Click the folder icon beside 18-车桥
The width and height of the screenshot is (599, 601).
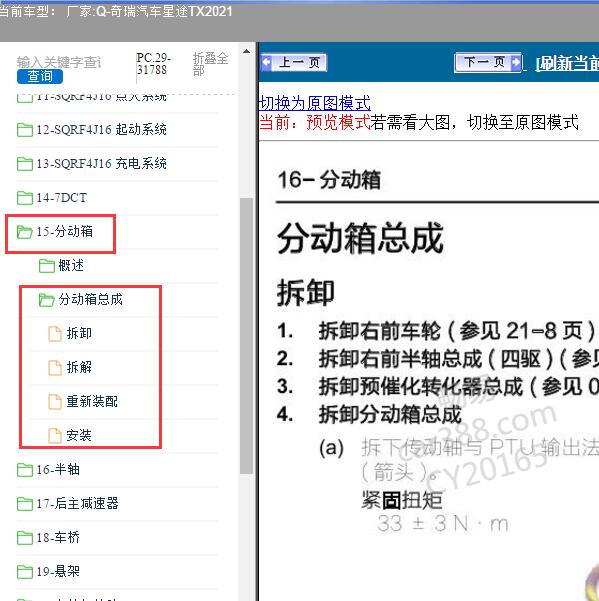point(25,538)
